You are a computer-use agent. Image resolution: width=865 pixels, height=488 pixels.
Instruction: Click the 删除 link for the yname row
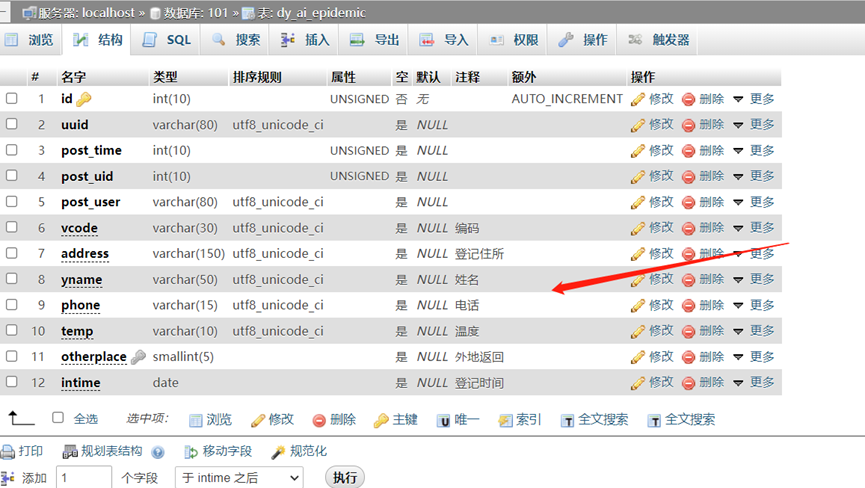click(x=711, y=280)
